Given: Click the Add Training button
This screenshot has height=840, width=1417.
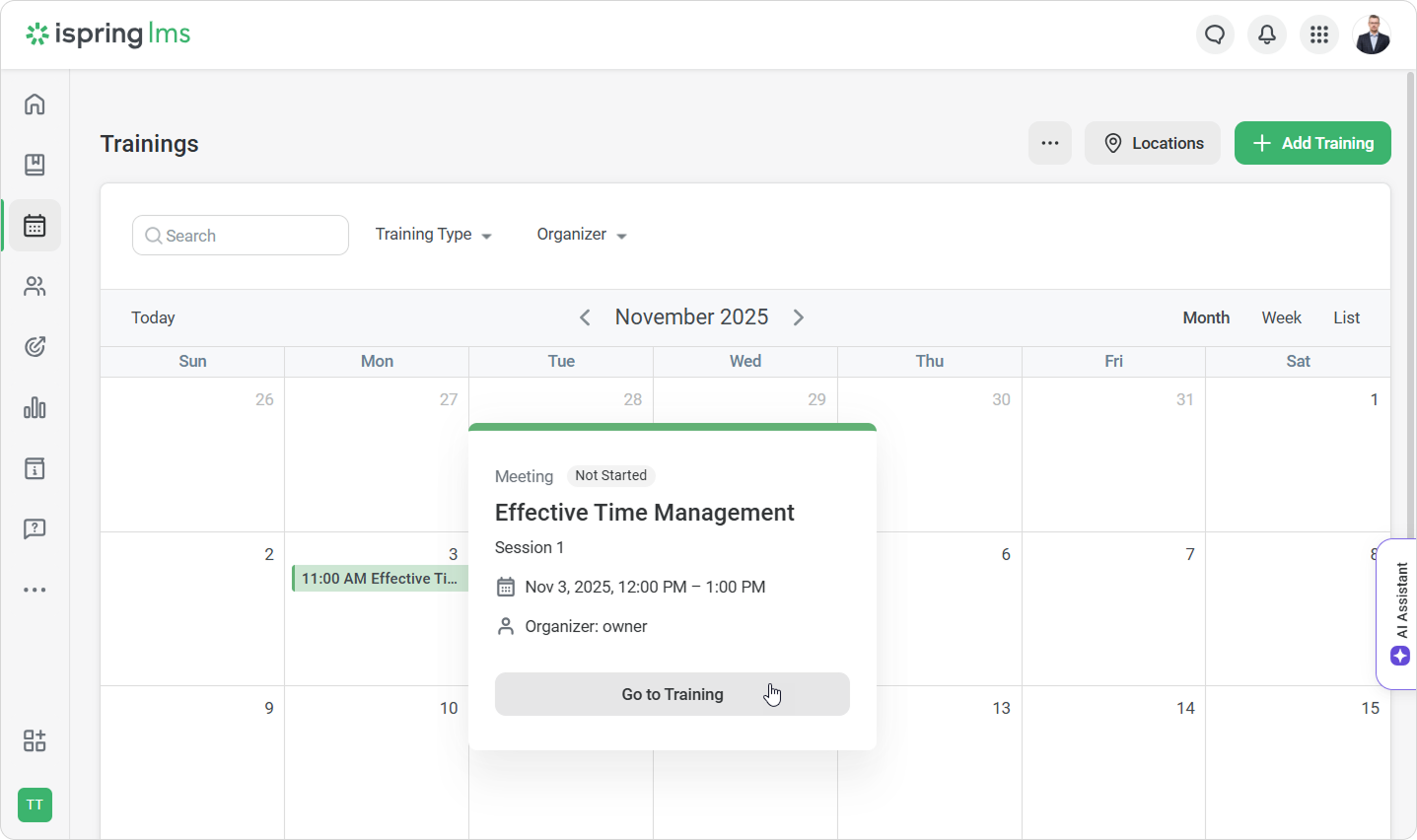Looking at the screenshot, I should [x=1312, y=143].
